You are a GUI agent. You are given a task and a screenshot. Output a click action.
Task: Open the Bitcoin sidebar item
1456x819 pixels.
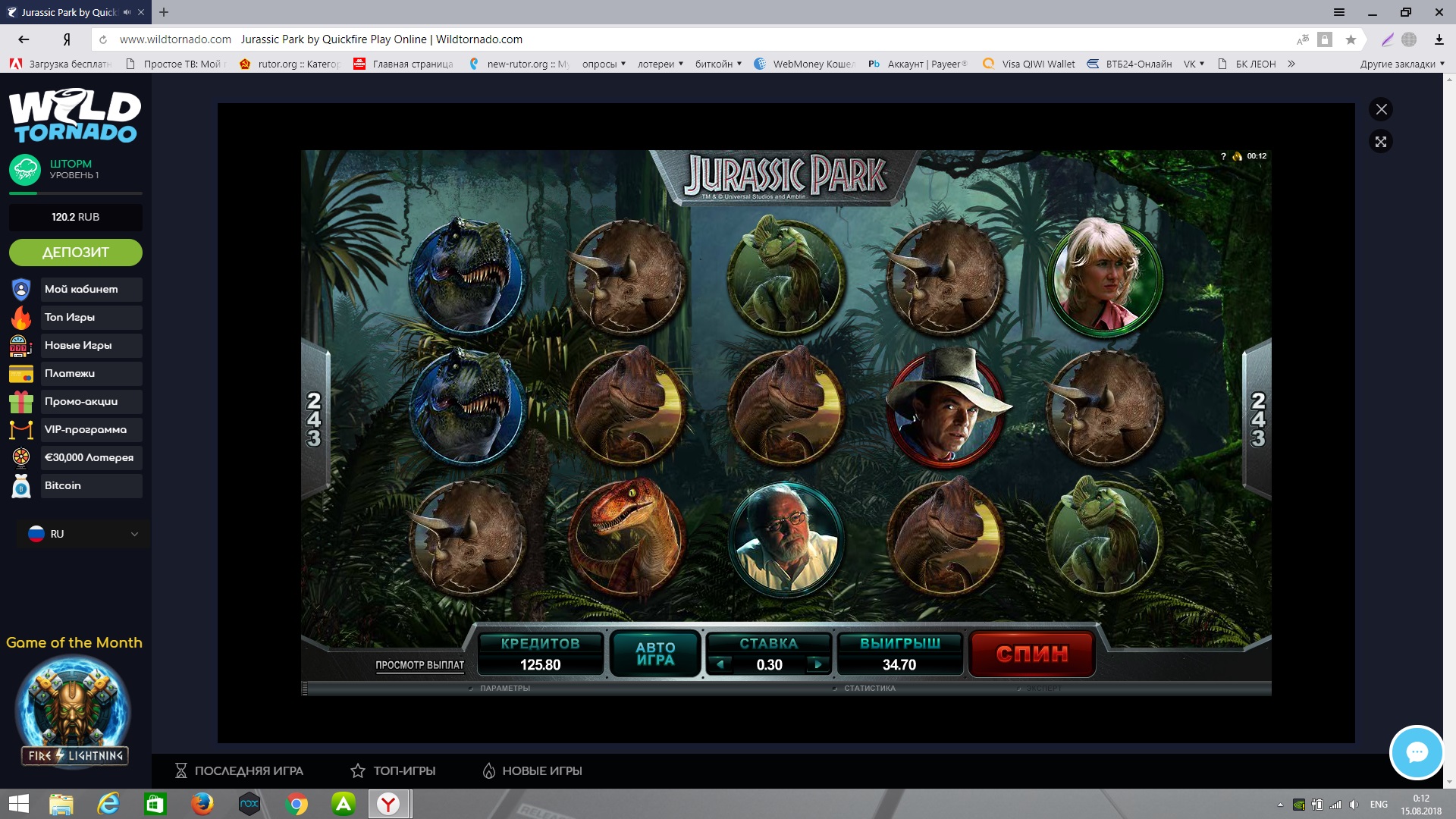tap(63, 485)
